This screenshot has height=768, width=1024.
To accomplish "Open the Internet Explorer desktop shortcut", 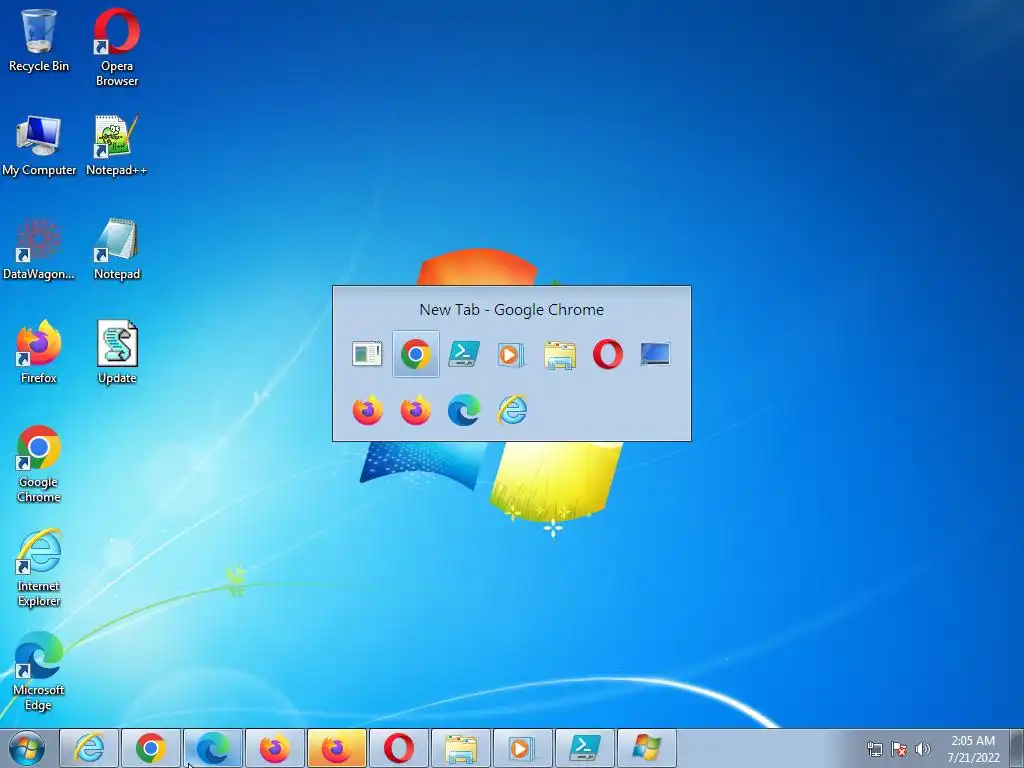I will pyautogui.click(x=39, y=568).
